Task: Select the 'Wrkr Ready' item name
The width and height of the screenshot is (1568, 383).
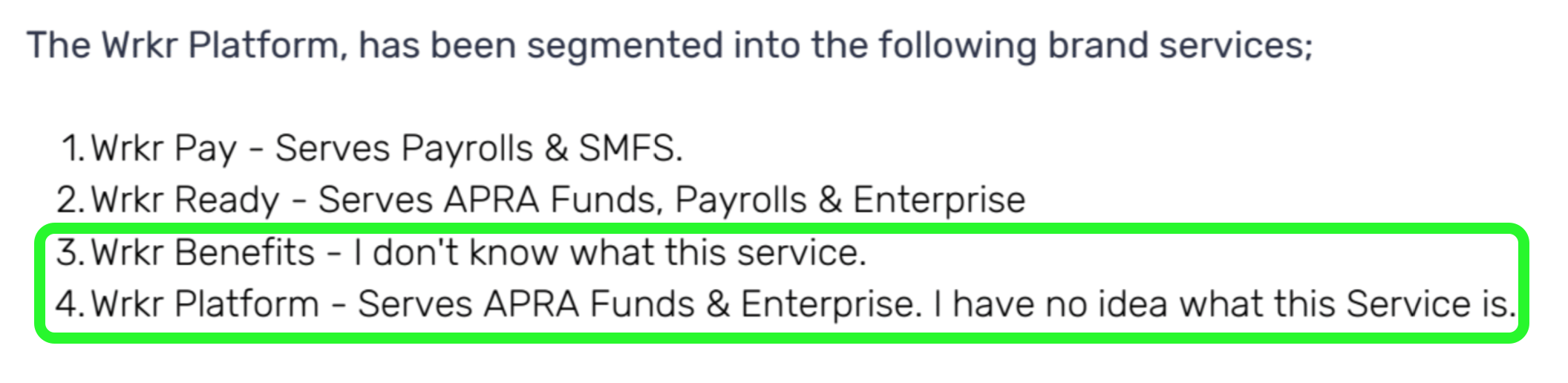Action: [x=185, y=200]
